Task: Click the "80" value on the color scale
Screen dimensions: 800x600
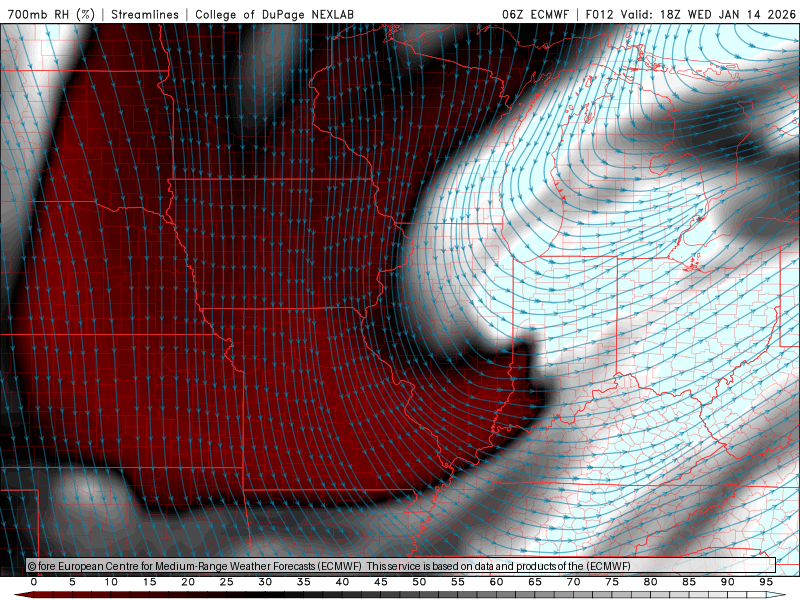Action: click(x=651, y=582)
